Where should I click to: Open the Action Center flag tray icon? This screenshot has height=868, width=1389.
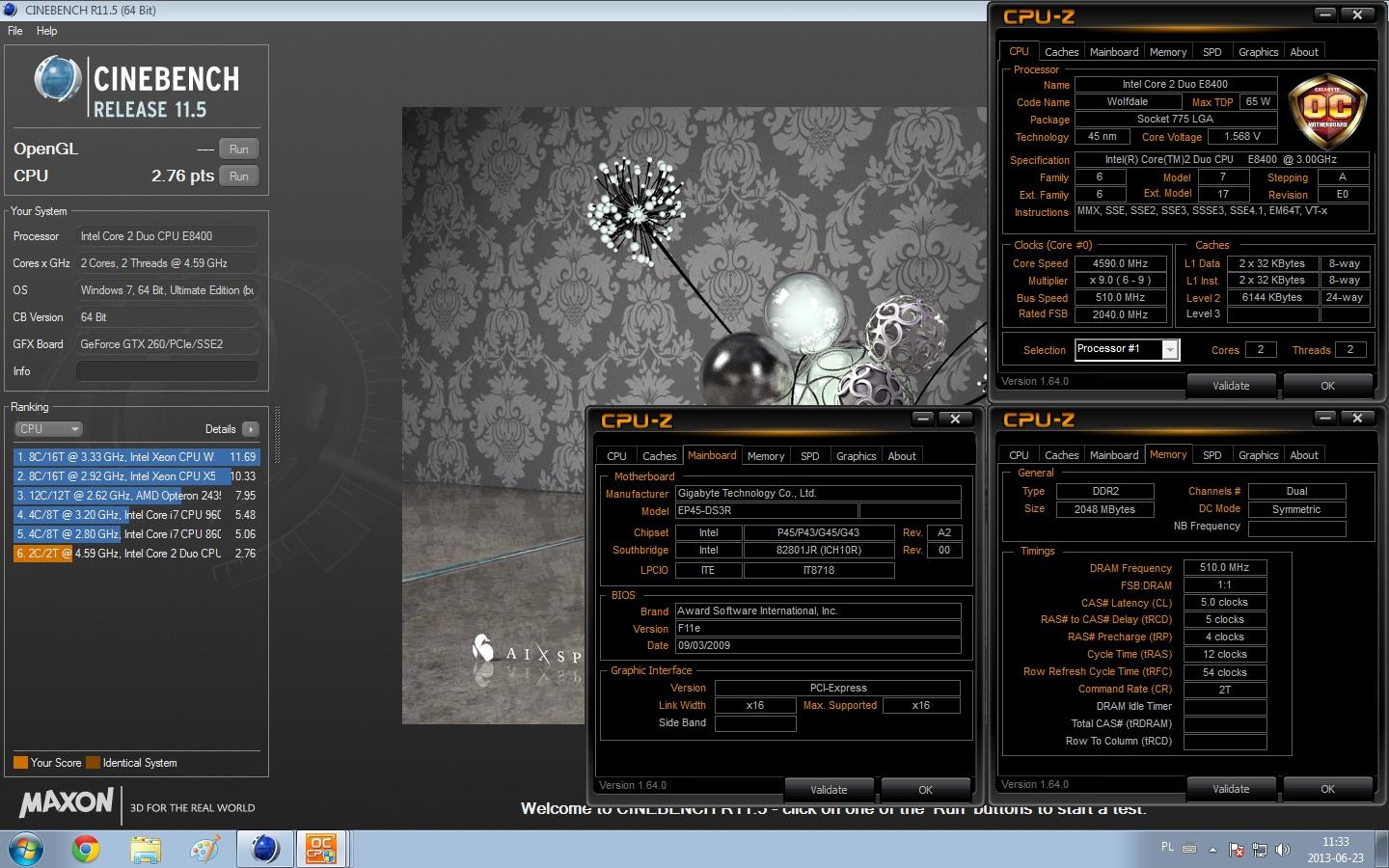click(x=1236, y=850)
